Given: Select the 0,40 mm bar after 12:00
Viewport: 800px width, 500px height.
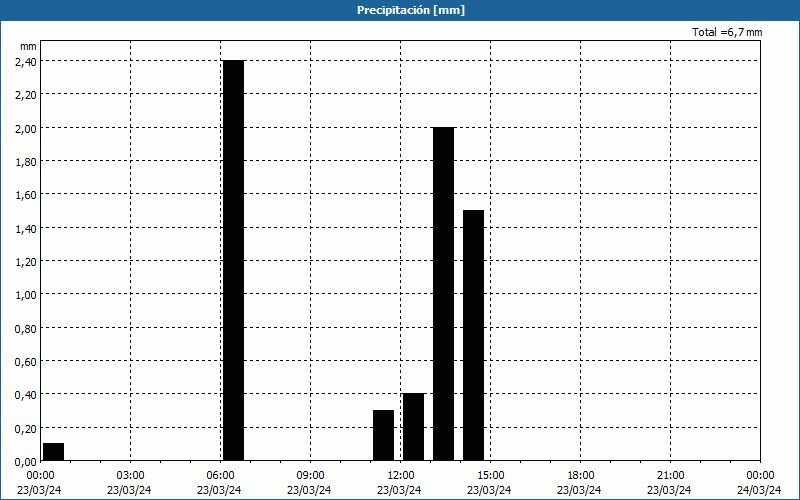Looking at the screenshot, I should point(413,427).
